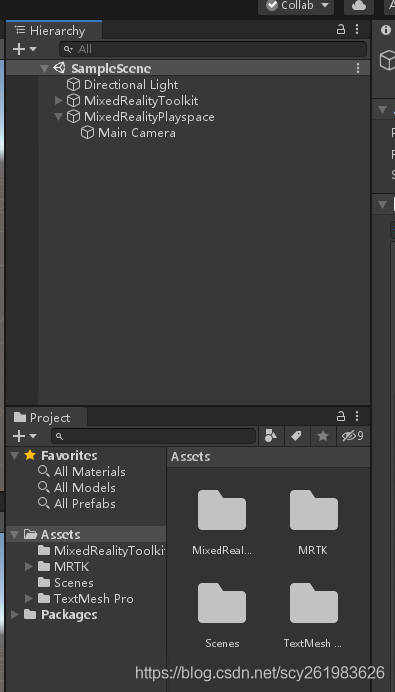The width and height of the screenshot is (395, 692).
Task: Select TextMesh Pro folder in tree
Action: point(94,599)
